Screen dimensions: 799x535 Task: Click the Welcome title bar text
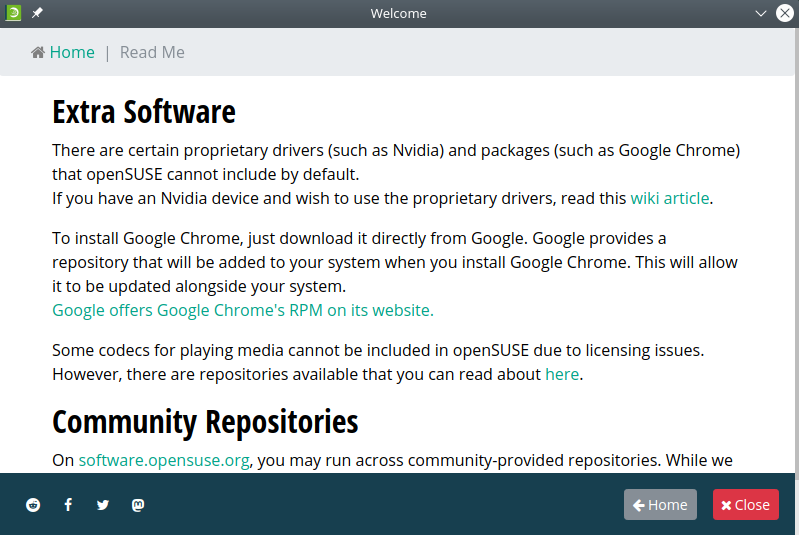[x=398, y=14]
